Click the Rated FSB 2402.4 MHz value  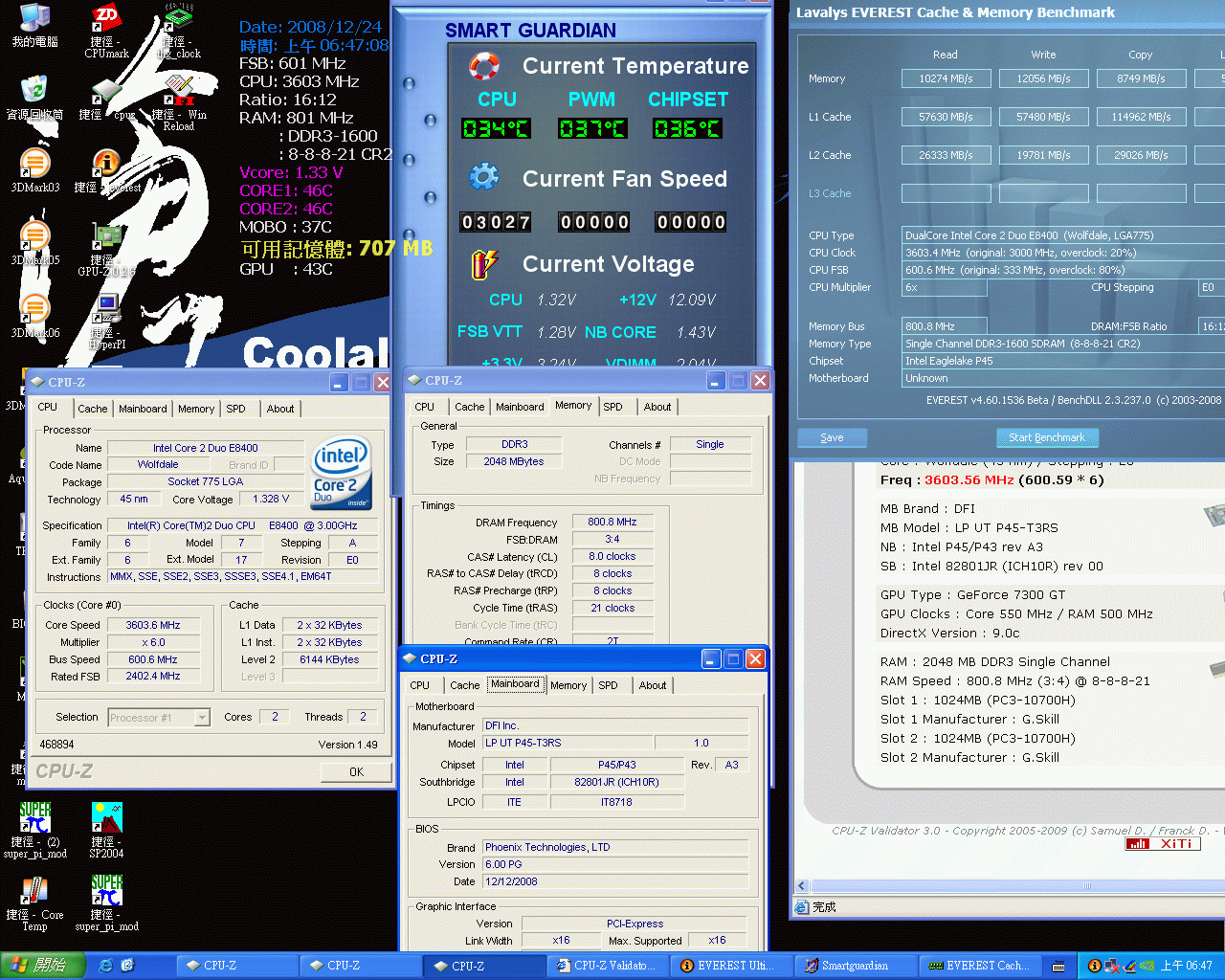coord(153,677)
